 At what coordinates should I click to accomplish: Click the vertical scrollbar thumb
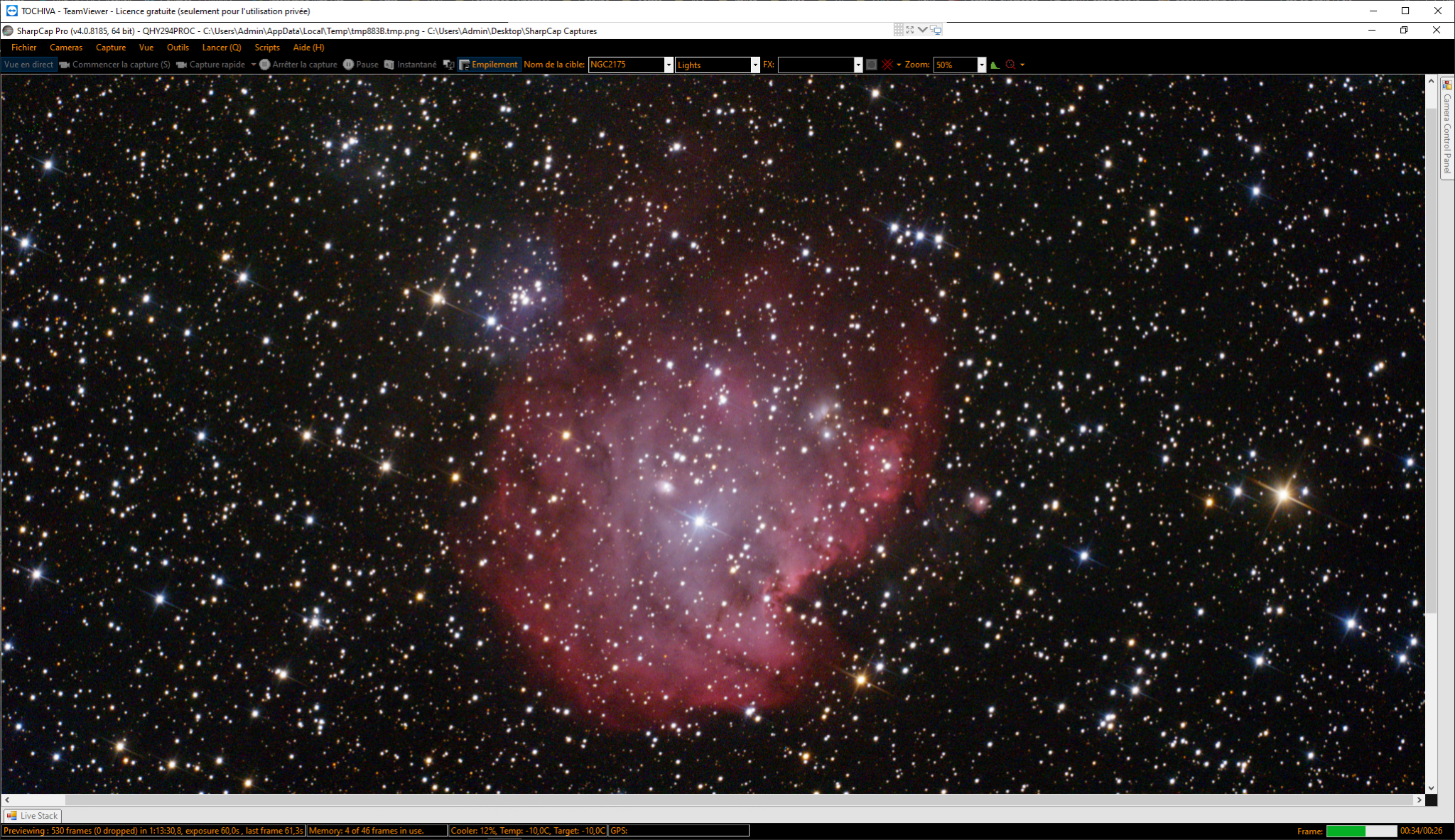pos(1432,361)
